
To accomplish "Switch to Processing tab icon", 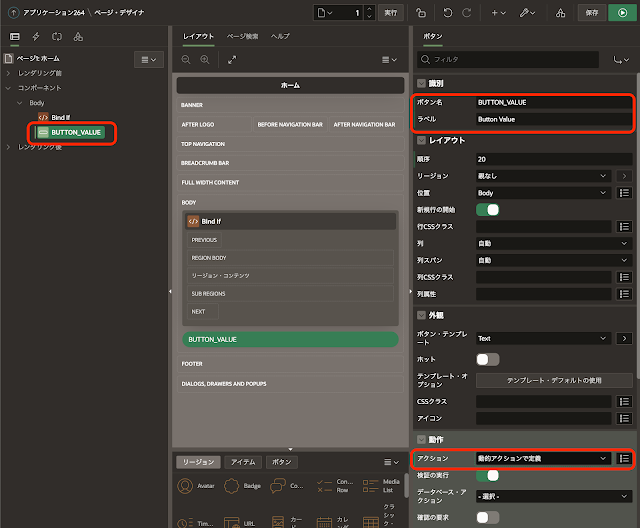I will coord(57,37).
